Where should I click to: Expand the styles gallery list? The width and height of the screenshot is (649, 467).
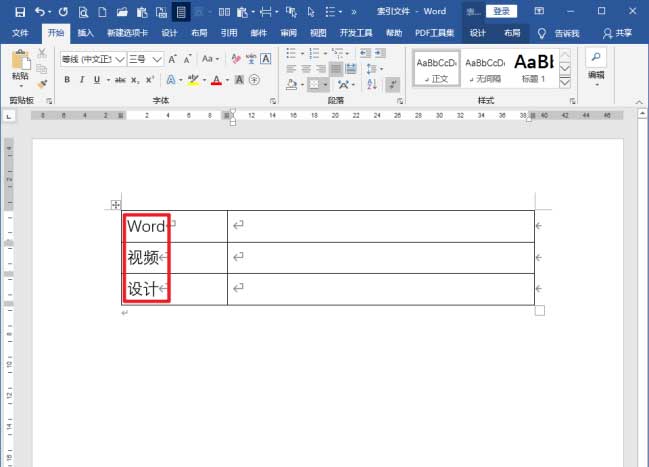coord(565,83)
